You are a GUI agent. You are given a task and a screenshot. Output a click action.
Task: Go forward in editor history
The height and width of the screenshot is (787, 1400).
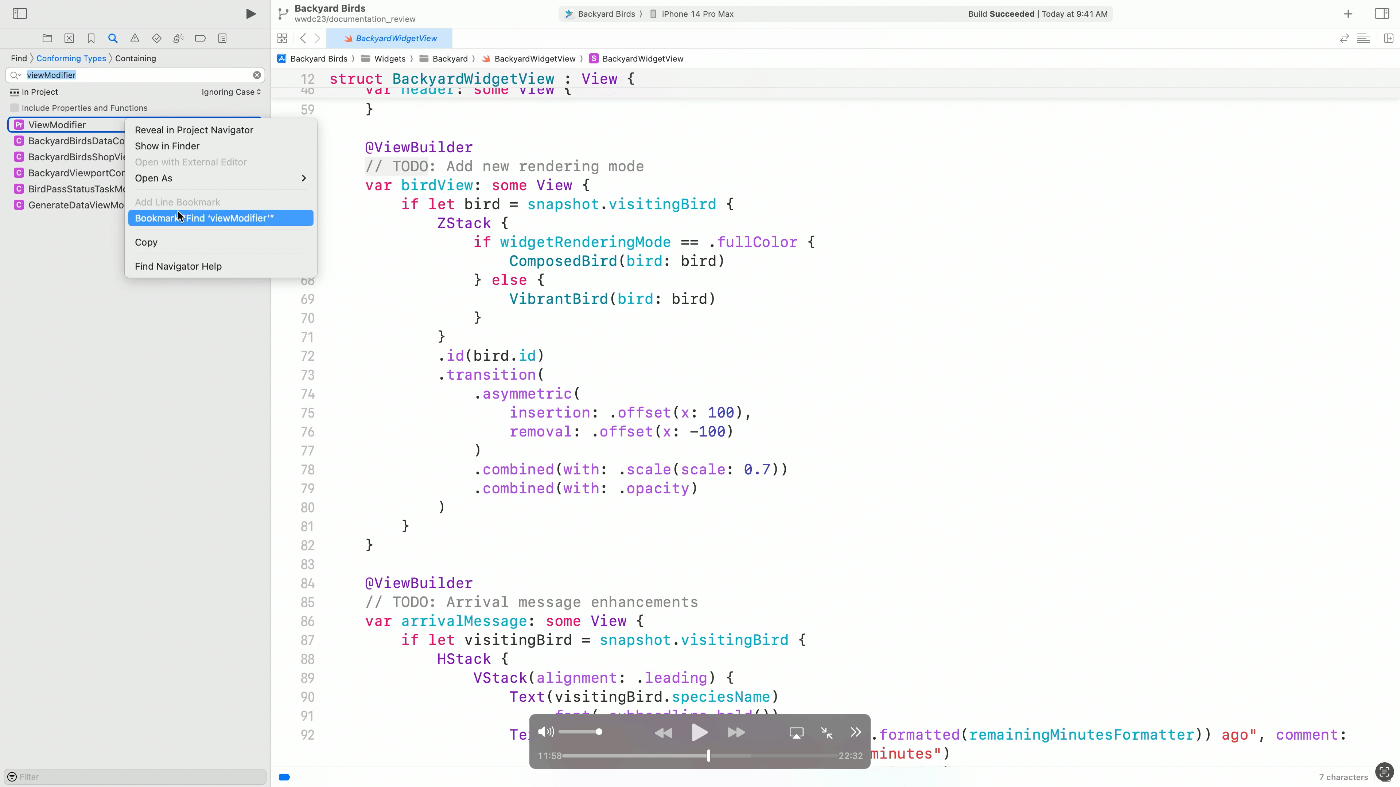coord(317,38)
